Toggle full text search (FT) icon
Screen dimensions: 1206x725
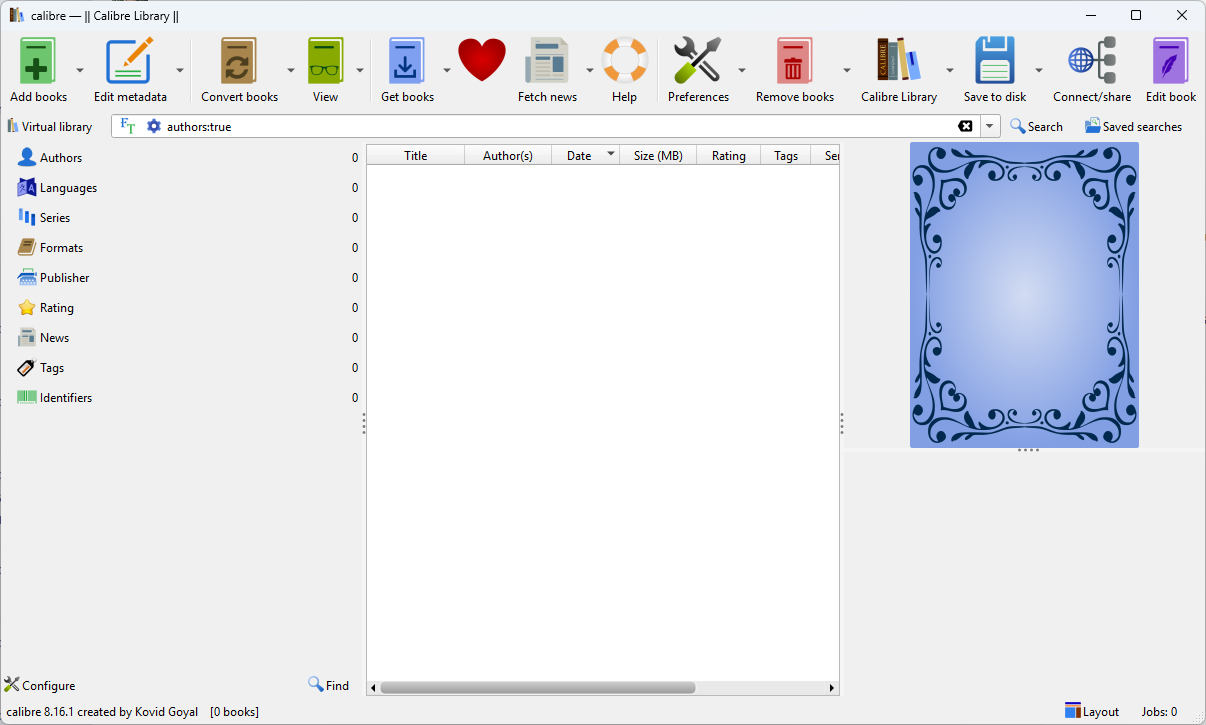coord(127,126)
